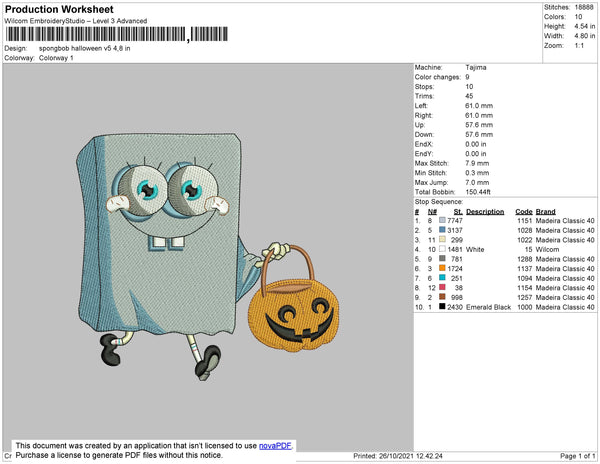600x464 pixels.
Task: Click the Zoom value '1:1'
Action: (x=579, y=46)
